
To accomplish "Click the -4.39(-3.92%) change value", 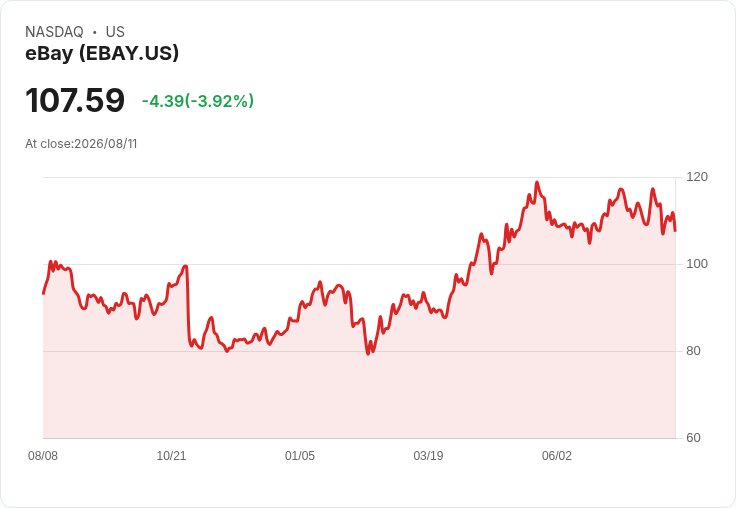I will tap(198, 101).
